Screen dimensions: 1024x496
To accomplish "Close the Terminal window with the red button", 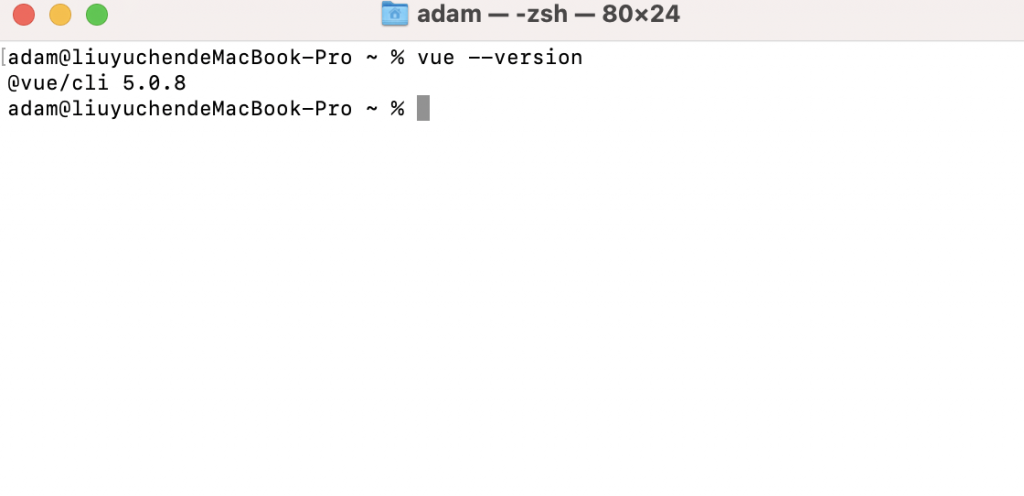I will (24, 14).
